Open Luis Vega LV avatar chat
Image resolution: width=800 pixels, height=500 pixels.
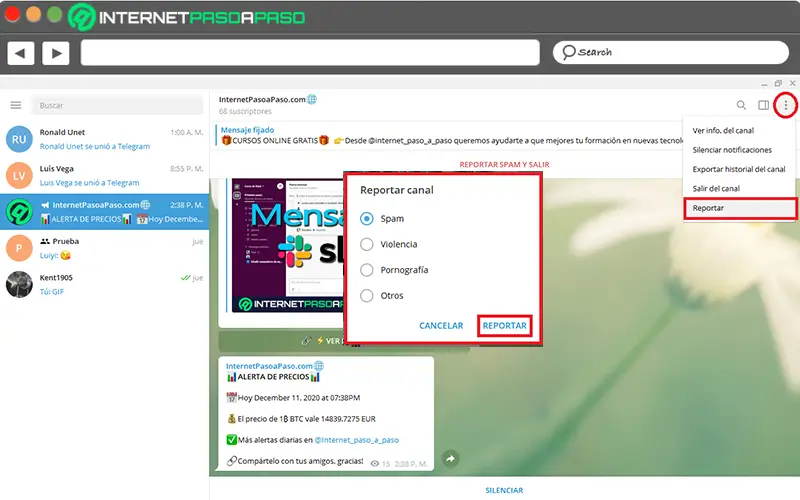[19, 176]
